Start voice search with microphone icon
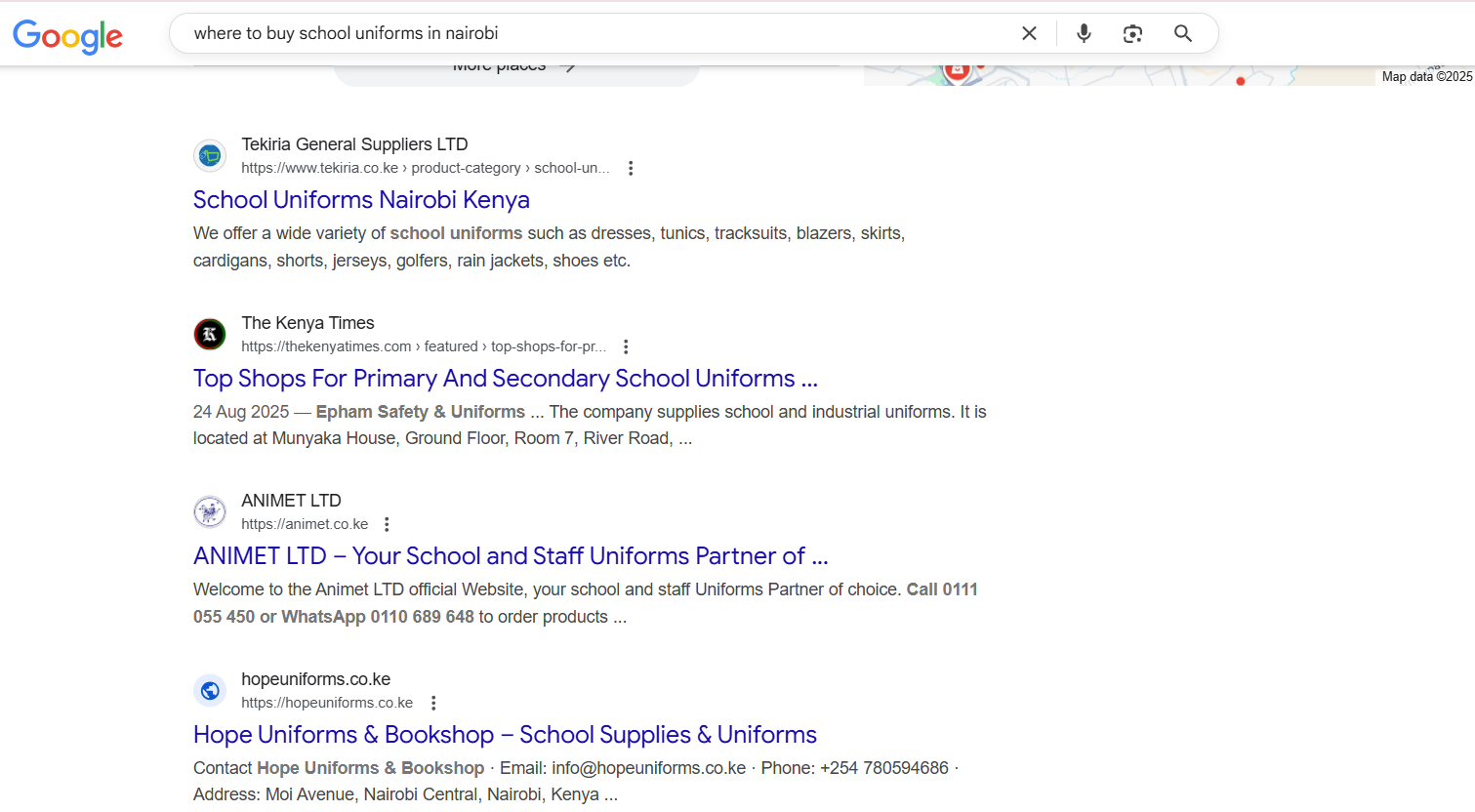 pyautogui.click(x=1084, y=33)
